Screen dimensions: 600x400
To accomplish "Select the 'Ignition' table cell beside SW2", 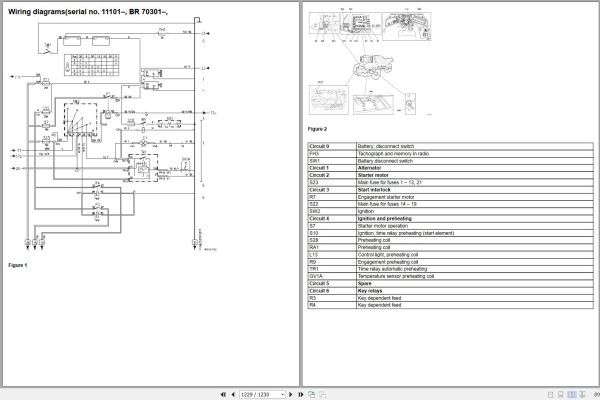I will tap(474, 211).
